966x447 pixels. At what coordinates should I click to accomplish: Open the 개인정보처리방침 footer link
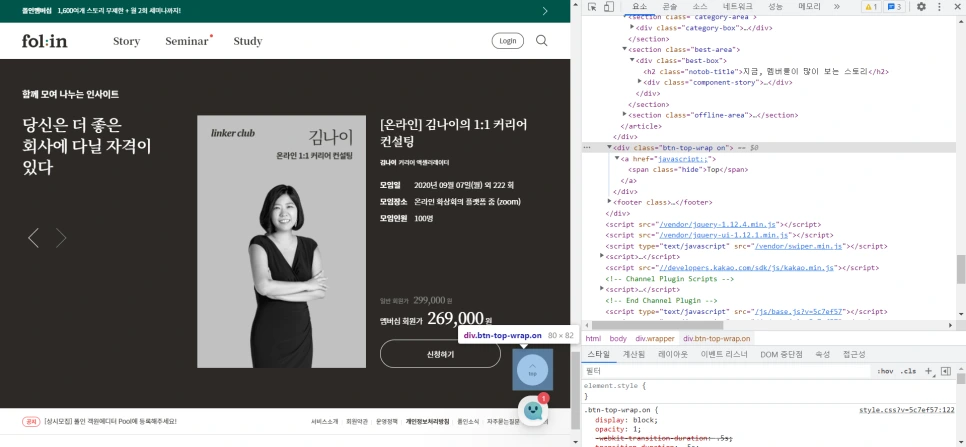pos(428,422)
